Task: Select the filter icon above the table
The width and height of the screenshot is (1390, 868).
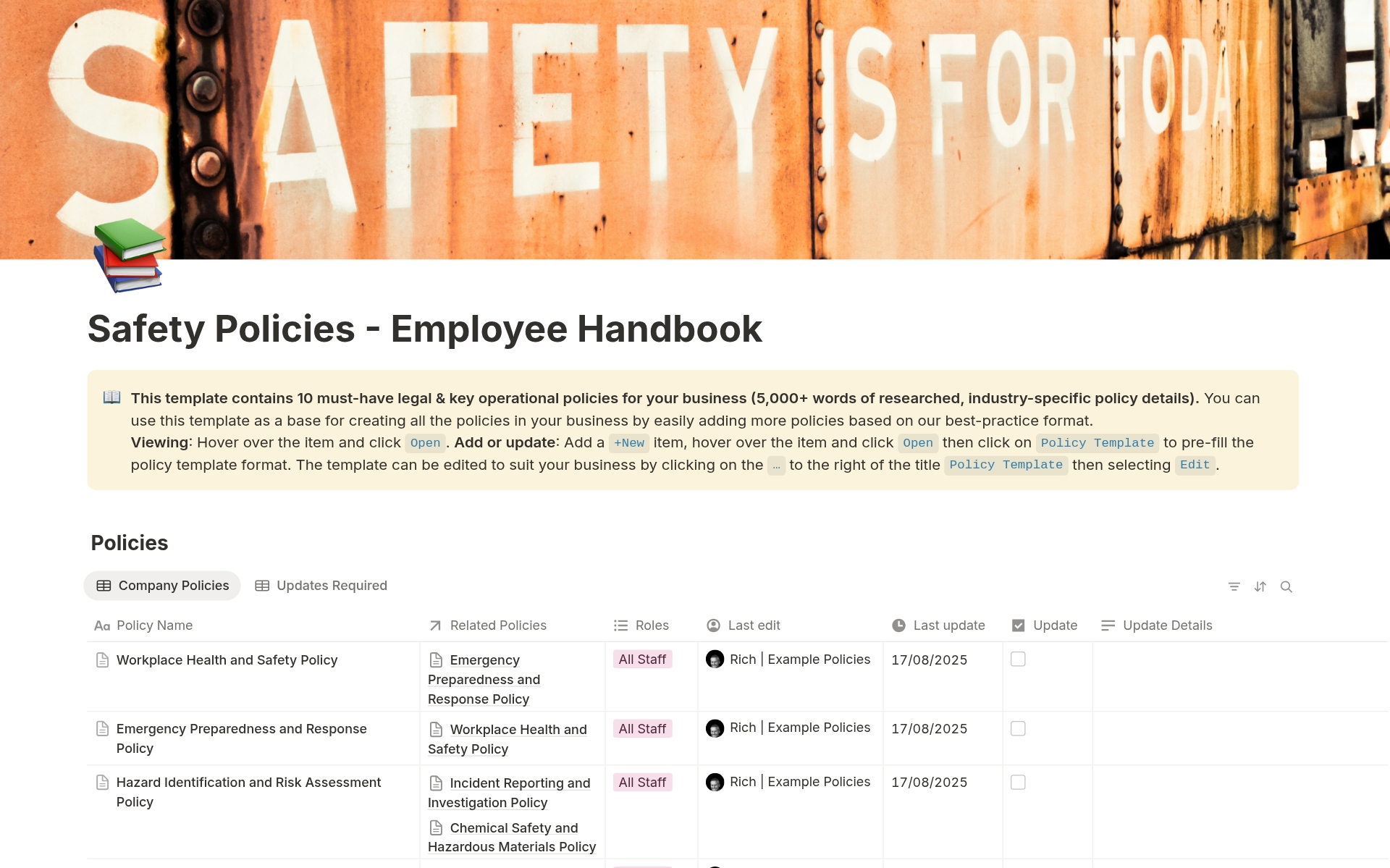Action: (1234, 586)
